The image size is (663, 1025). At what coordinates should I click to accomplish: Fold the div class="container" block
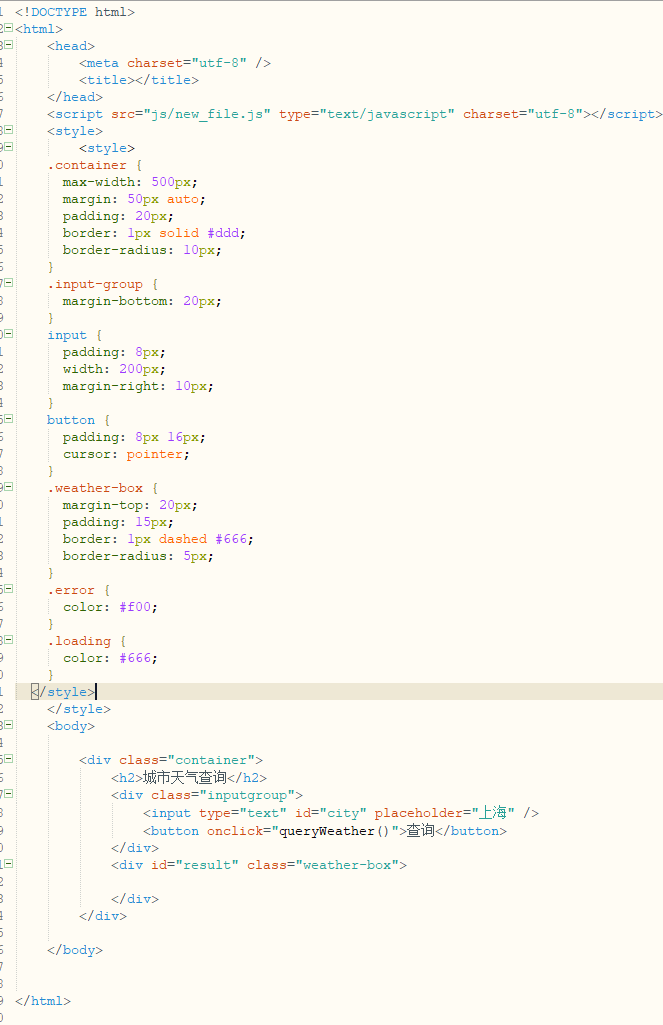coord(8,759)
